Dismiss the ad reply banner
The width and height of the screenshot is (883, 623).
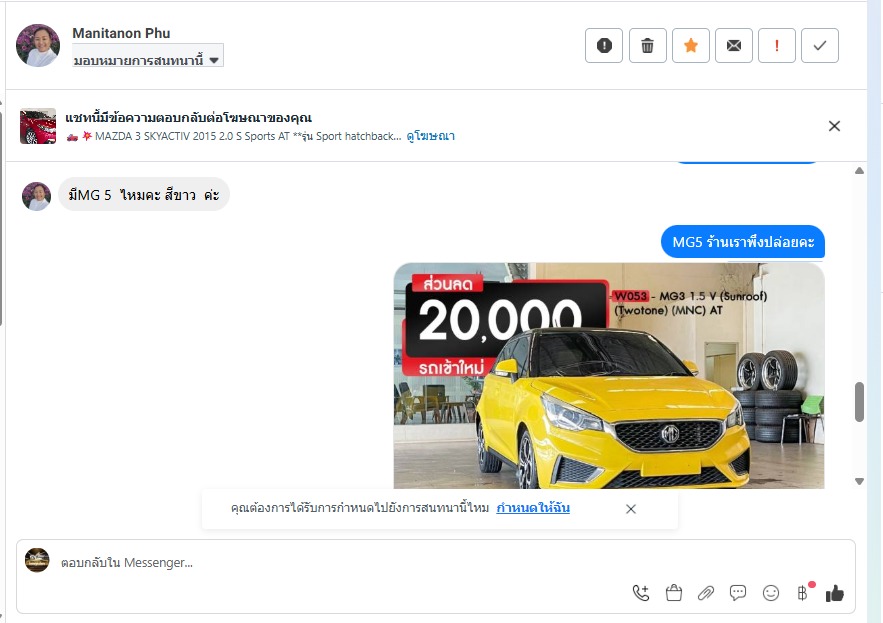point(835,126)
